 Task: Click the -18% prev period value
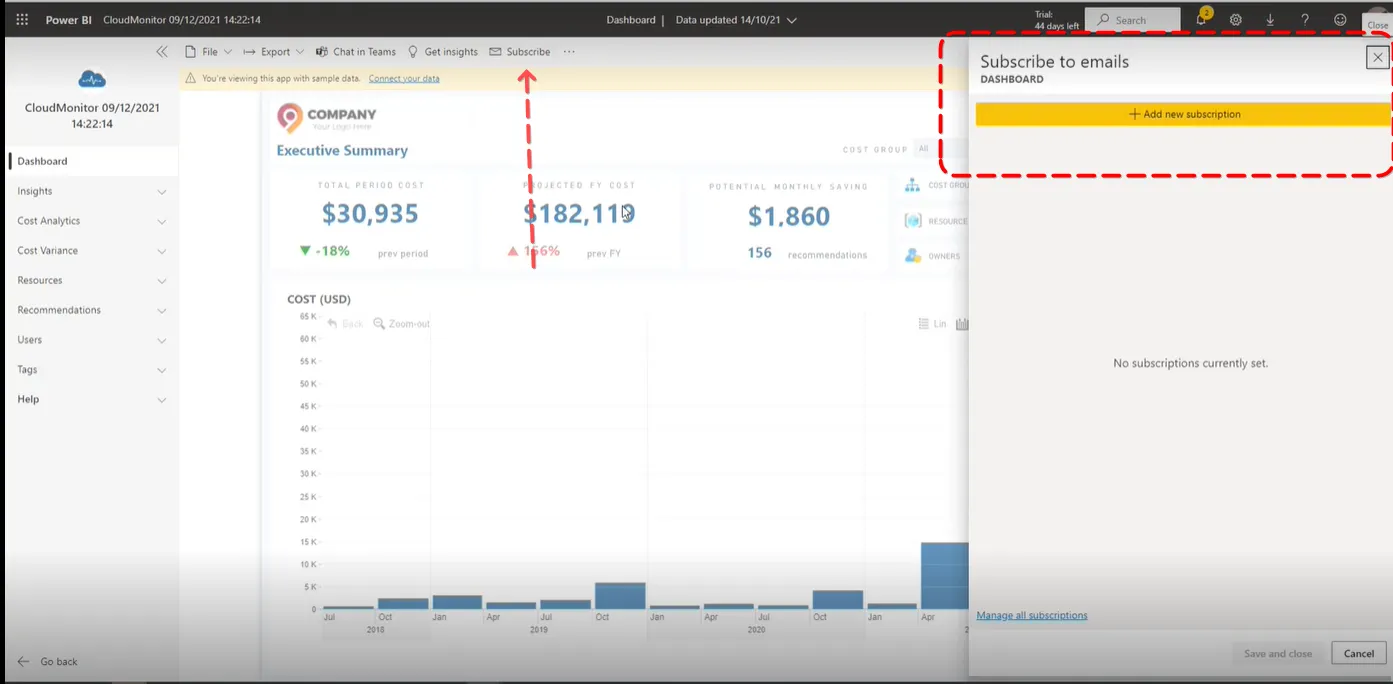pos(332,251)
